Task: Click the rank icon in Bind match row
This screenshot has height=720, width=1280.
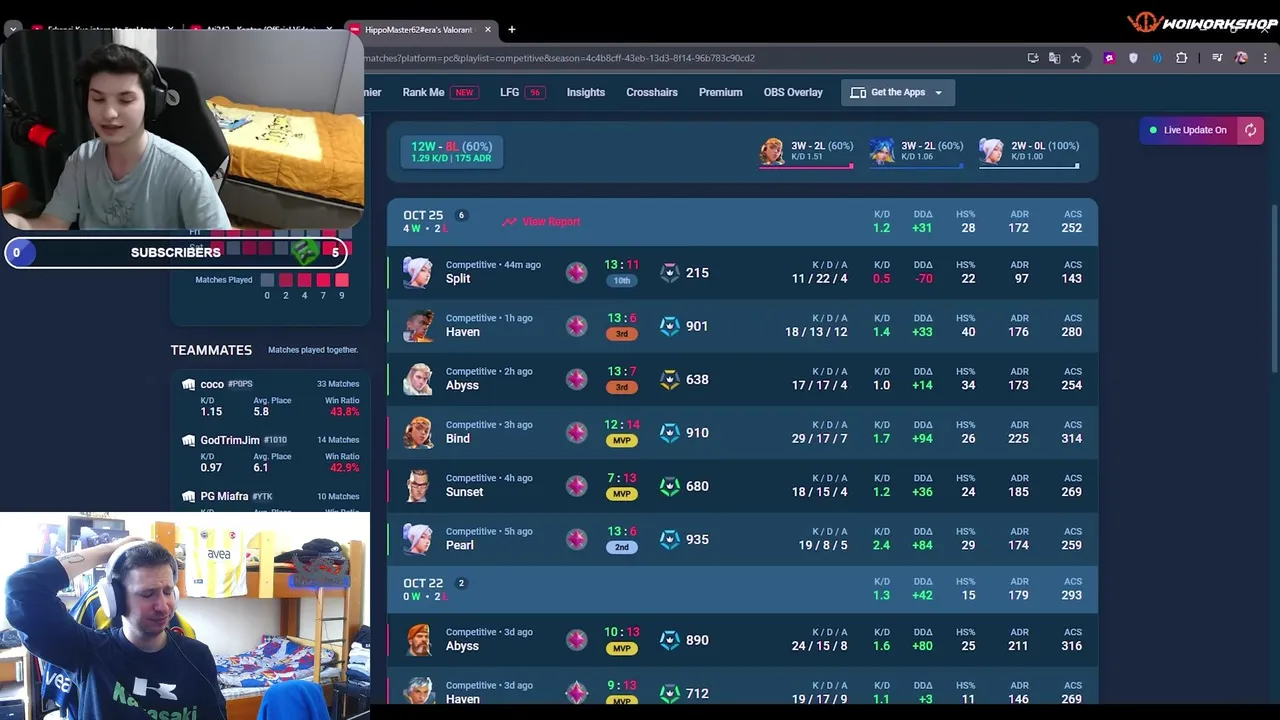Action: (577, 432)
